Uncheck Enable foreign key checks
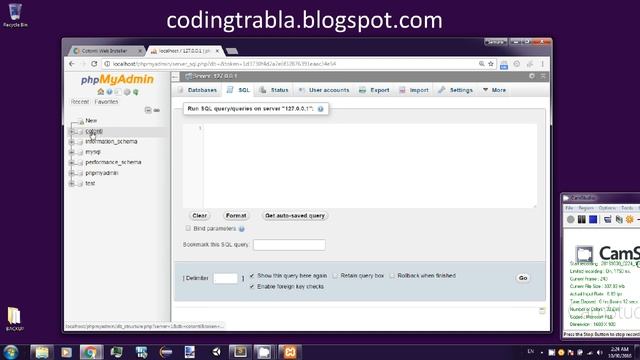 252,287
